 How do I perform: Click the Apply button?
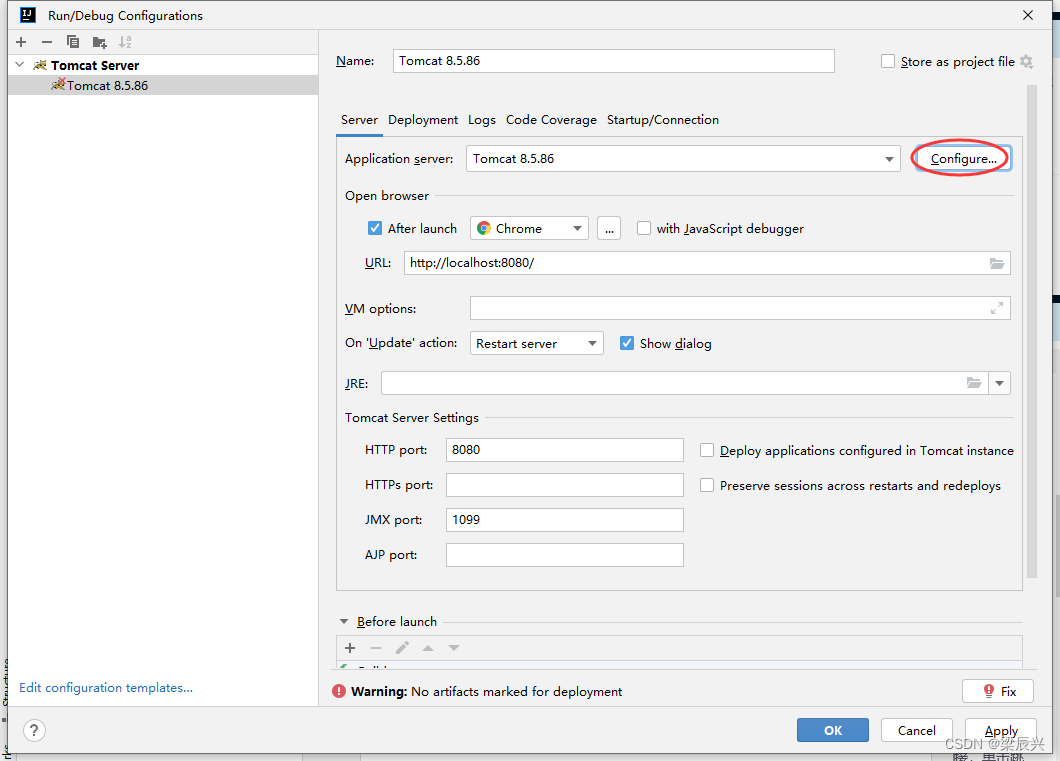click(1001, 730)
